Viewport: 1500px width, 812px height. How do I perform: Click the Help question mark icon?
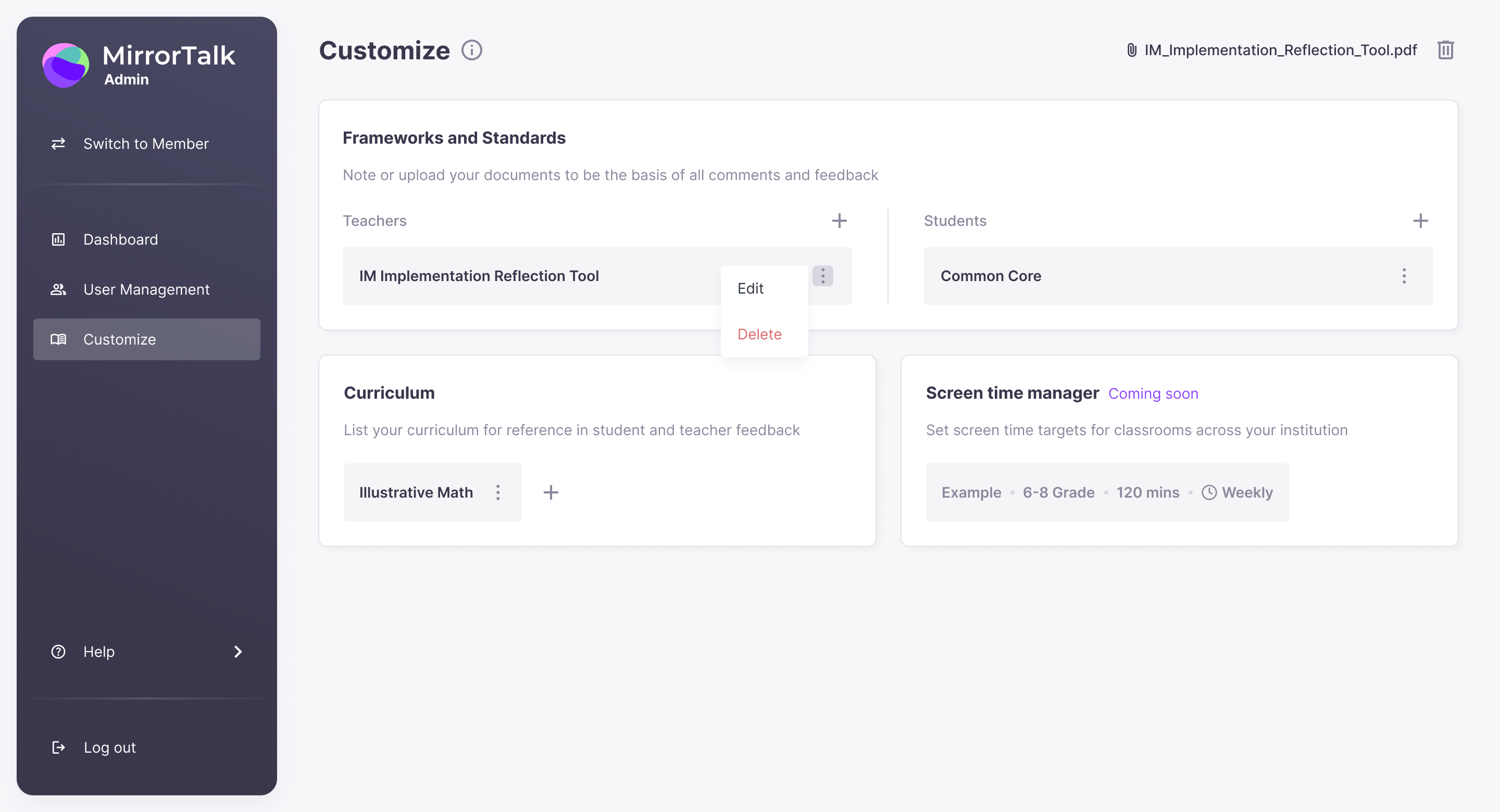pos(58,651)
